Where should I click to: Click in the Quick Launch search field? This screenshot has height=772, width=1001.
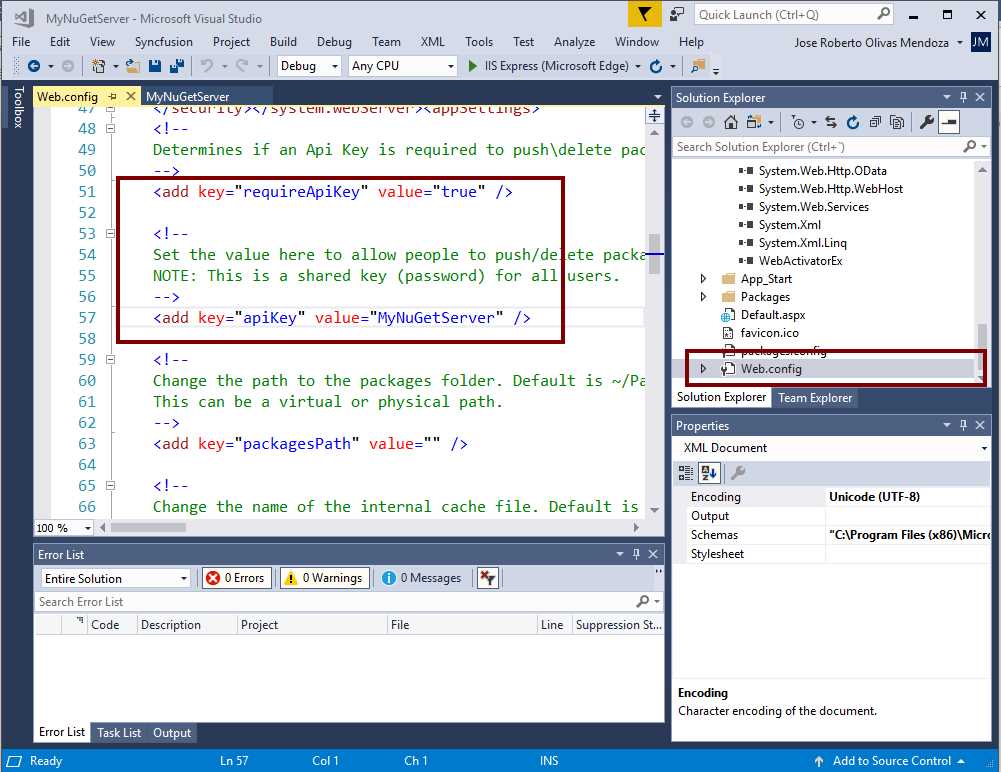[794, 14]
